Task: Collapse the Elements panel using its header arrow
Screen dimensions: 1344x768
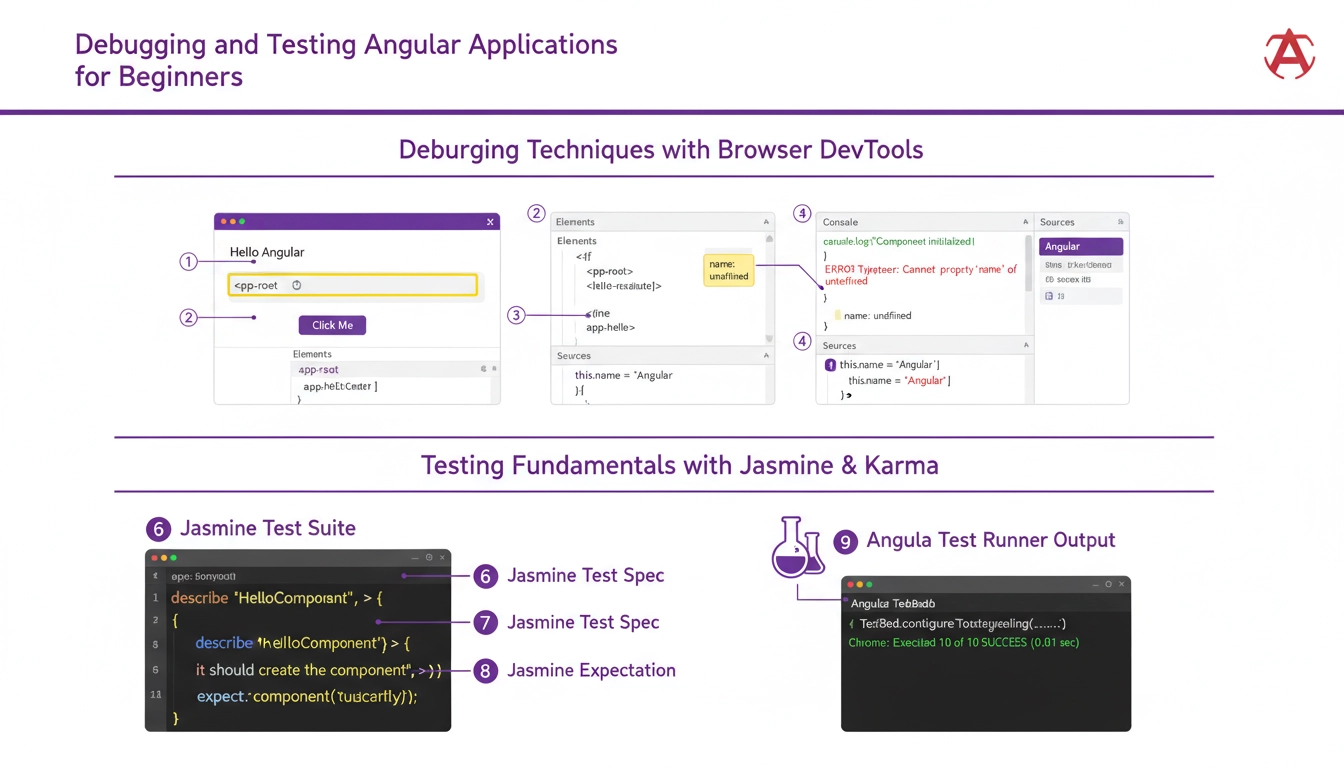Action: tap(766, 222)
